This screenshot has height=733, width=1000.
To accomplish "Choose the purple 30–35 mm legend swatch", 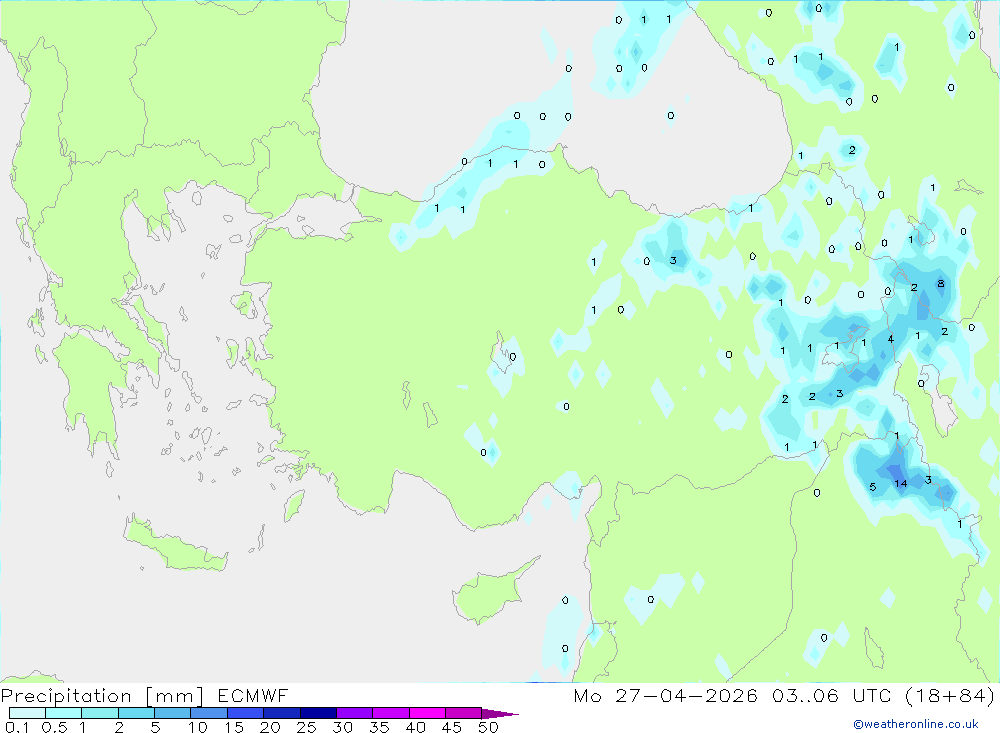I will click(354, 713).
